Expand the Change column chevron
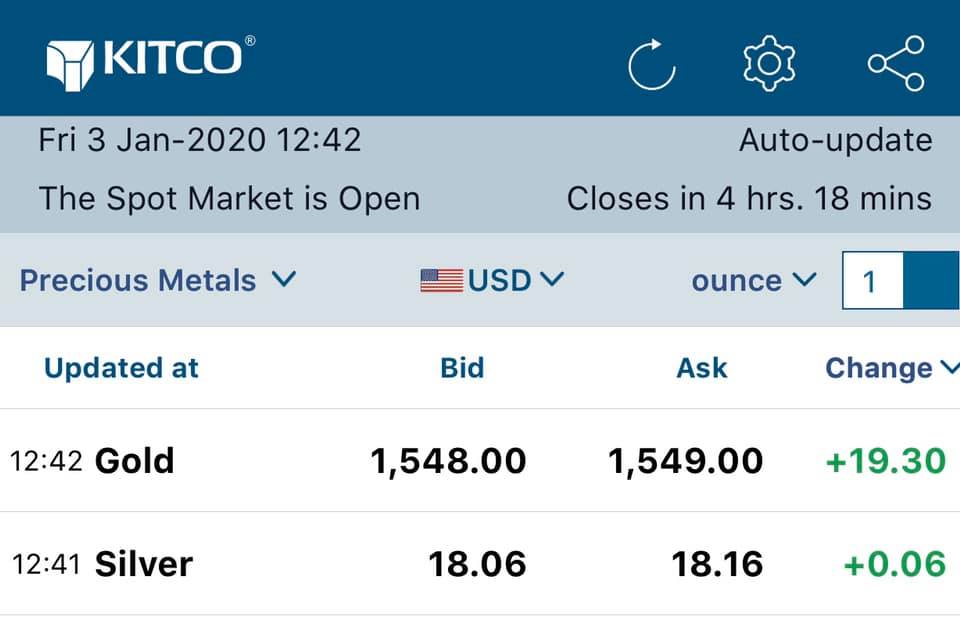Image resolution: width=960 pixels, height=644 pixels. coord(949,368)
